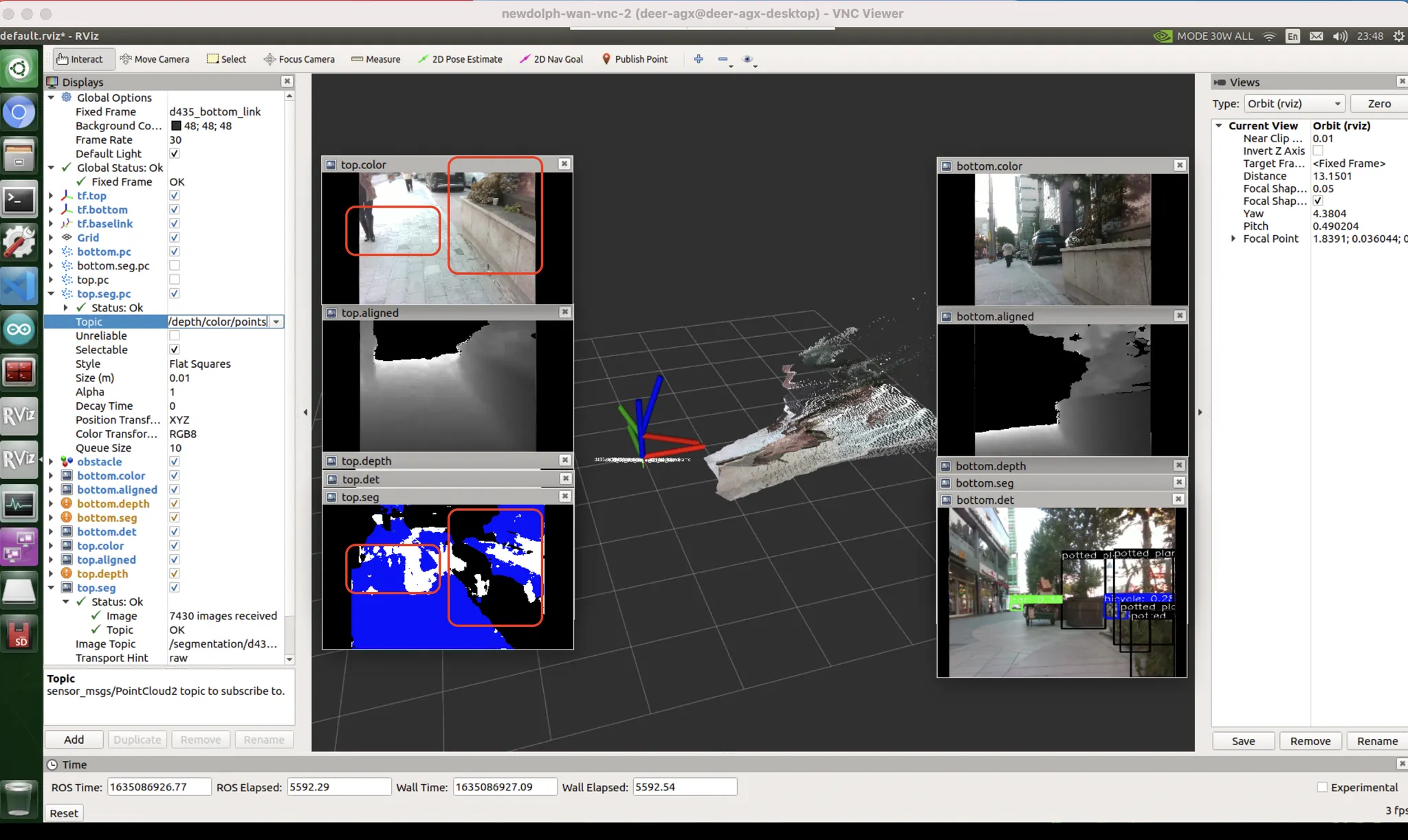Pick the 2D Nav Goal tool
Image resolution: width=1408 pixels, height=840 pixels.
pyautogui.click(x=551, y=59)
